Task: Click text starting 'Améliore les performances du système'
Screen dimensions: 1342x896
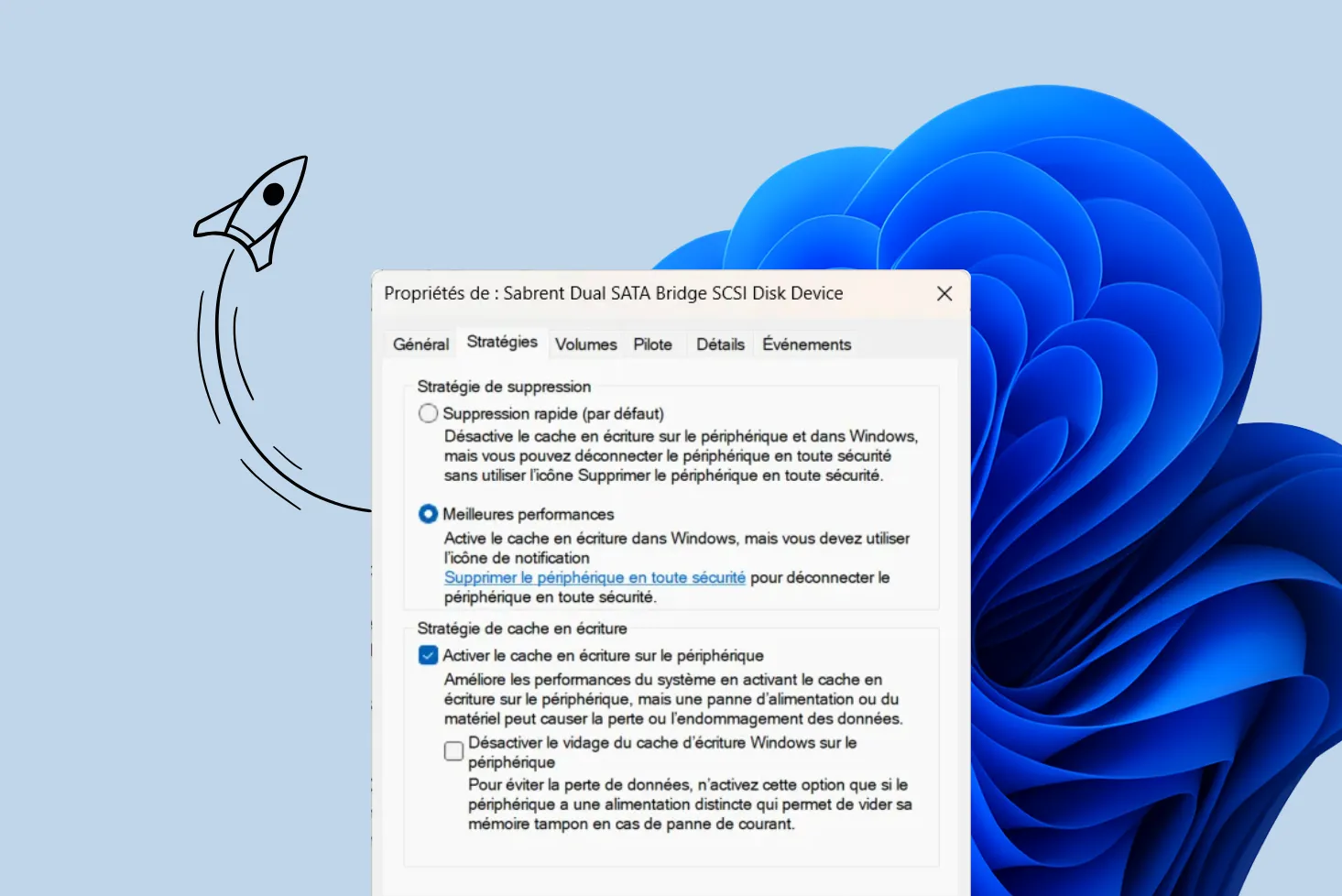Action: click(x=673, y=699)
